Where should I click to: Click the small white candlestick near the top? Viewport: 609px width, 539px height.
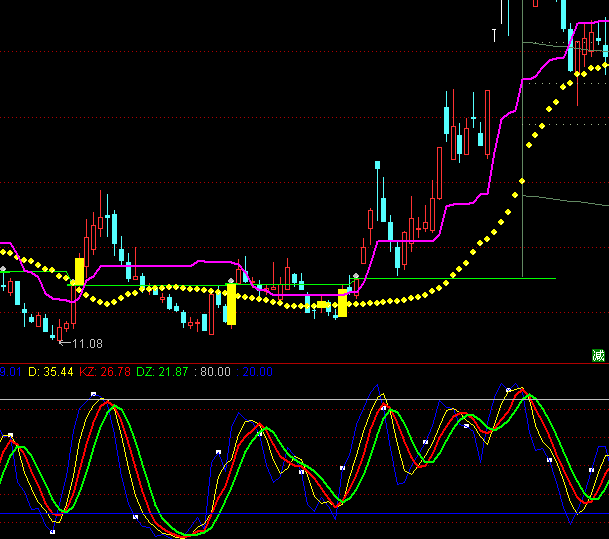495,34
